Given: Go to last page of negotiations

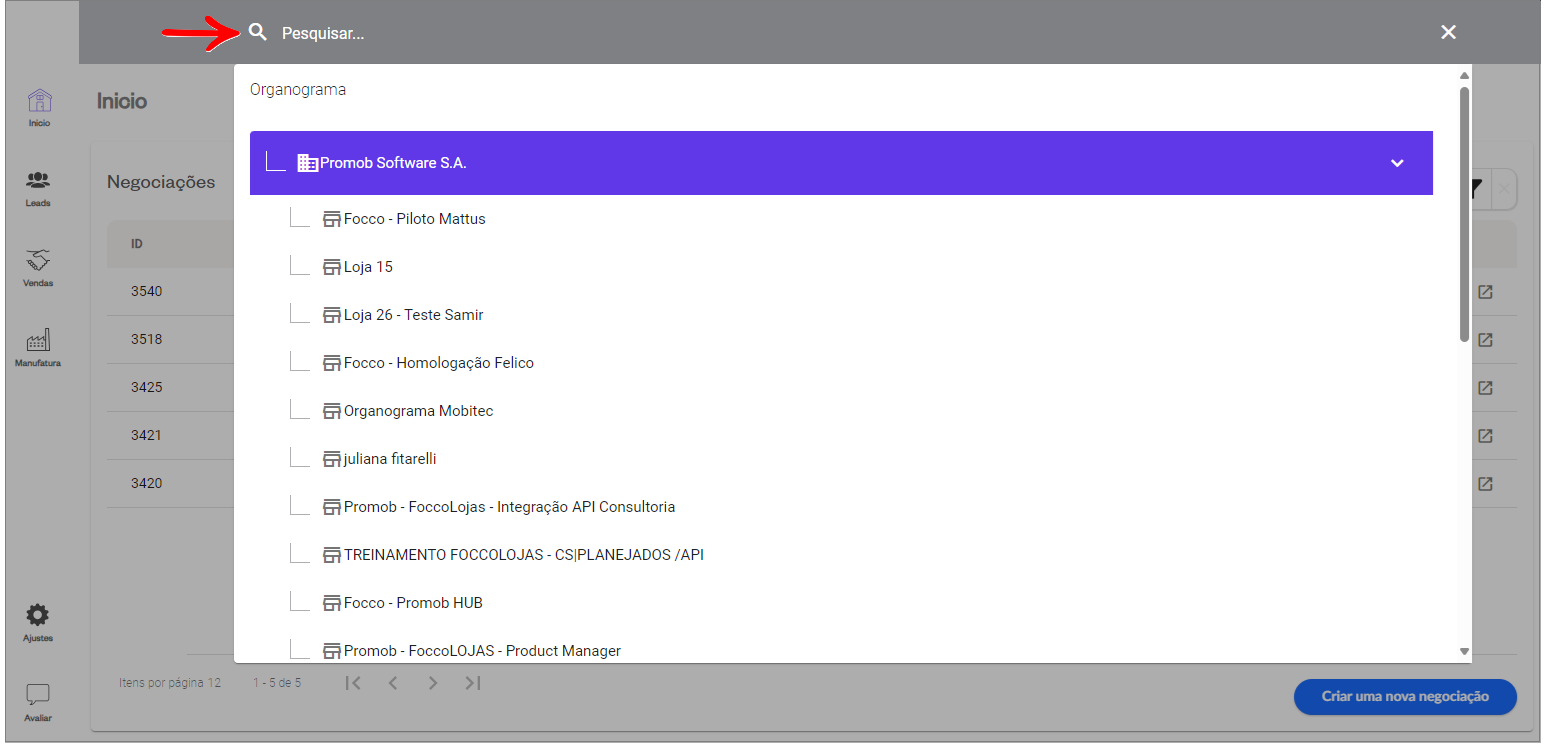Looking at the screenshot, I should click(x=473, y=683).
